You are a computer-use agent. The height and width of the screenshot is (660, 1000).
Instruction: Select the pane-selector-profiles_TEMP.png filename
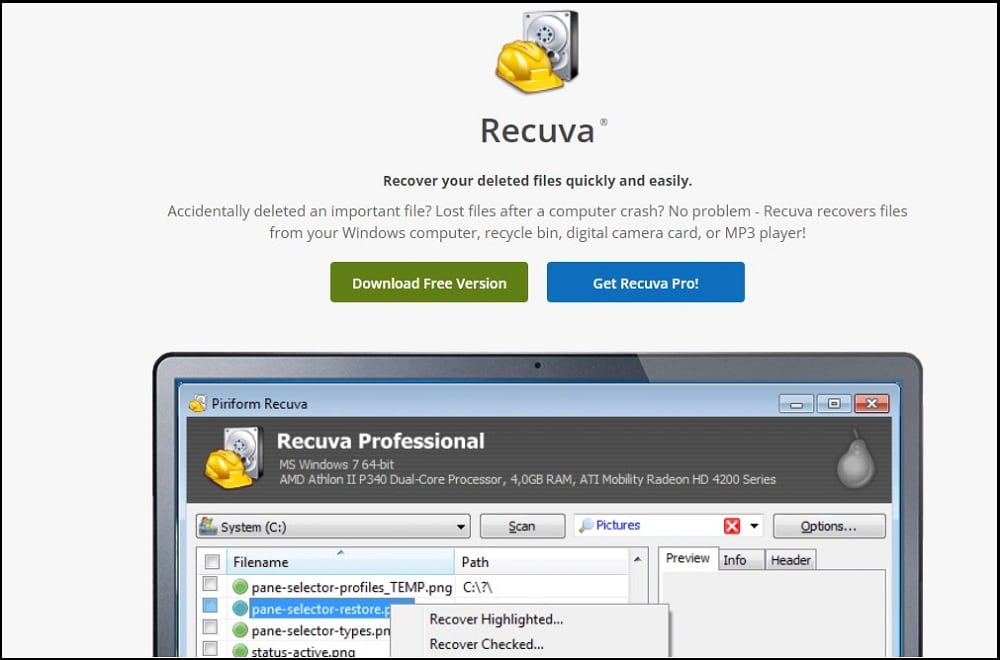352,587
